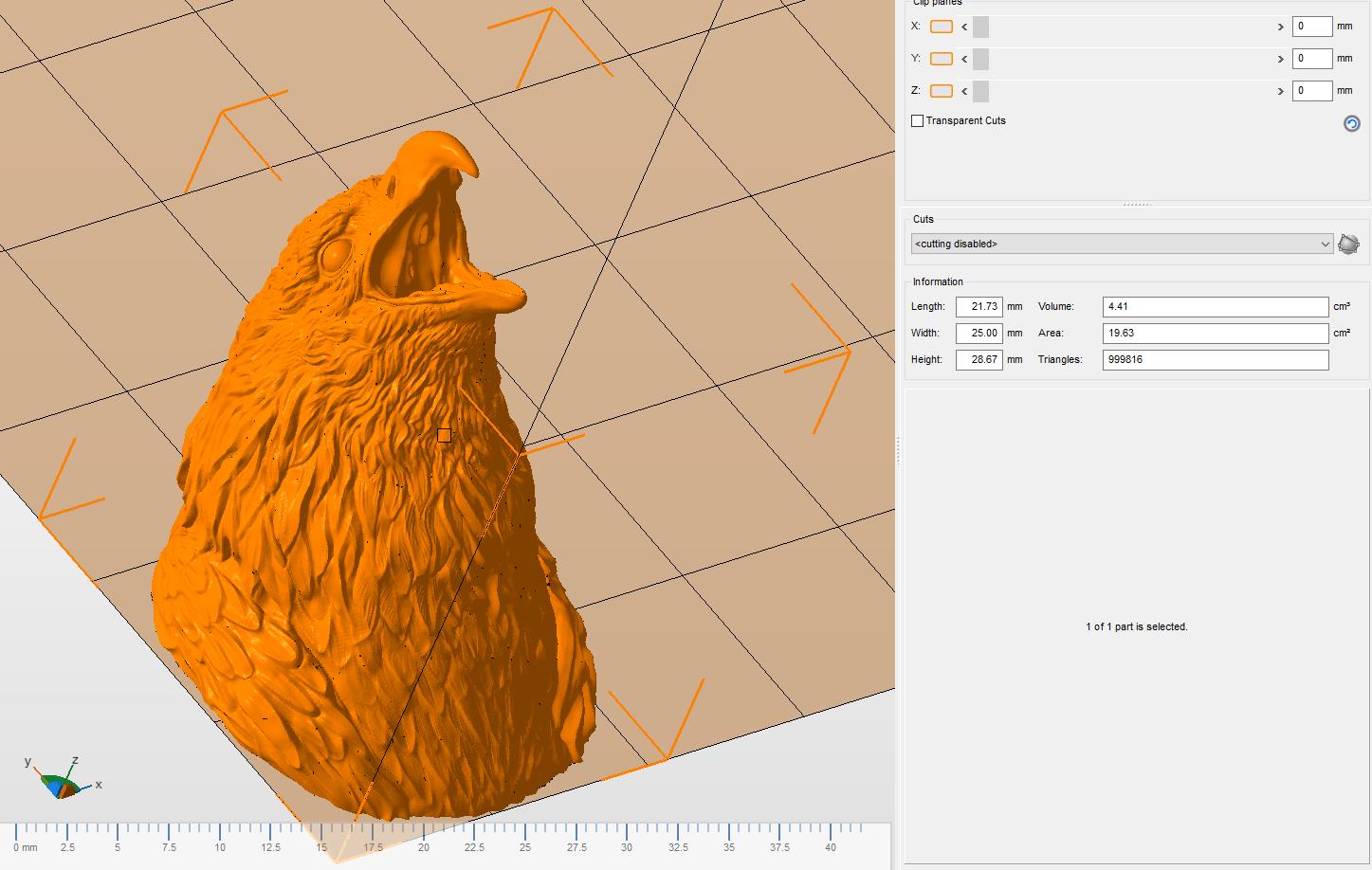Select the Length value field showing 21.73
The image size is (1372, 870).
[979, 306]
